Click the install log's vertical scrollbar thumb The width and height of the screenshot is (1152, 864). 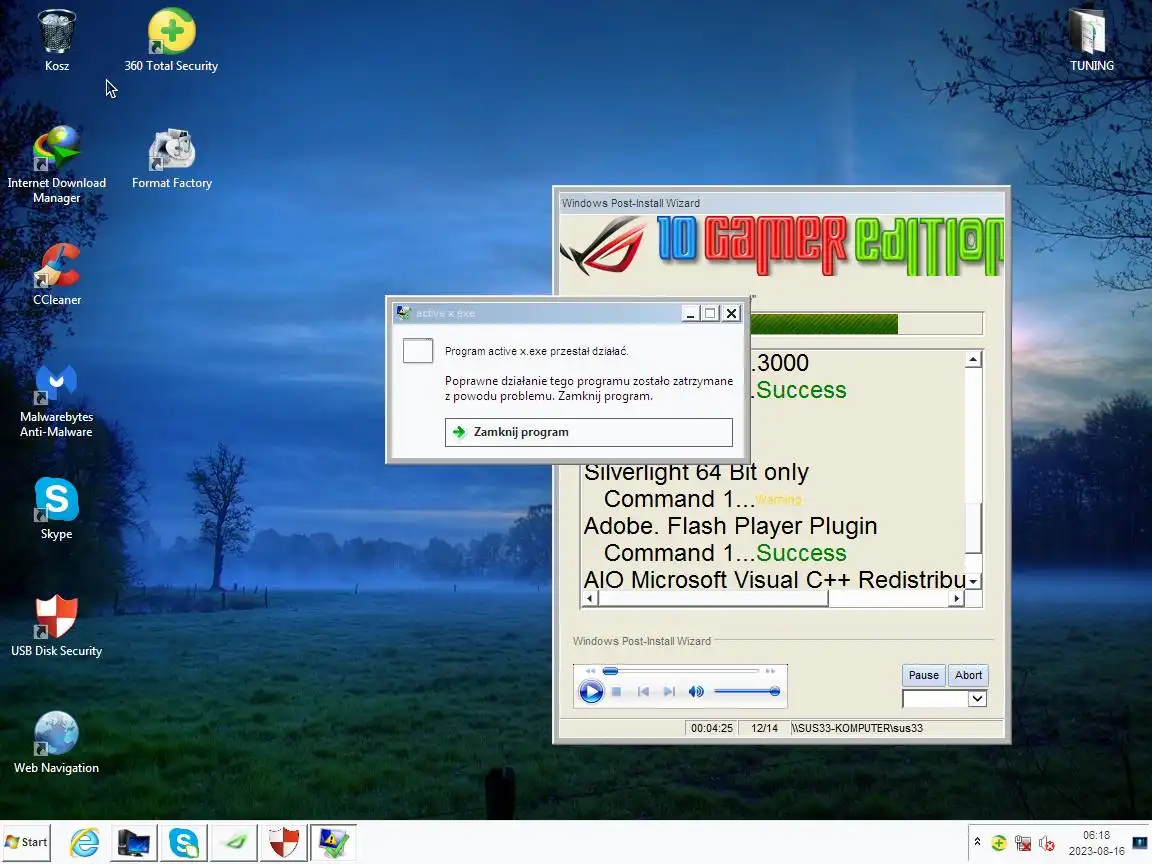[973, 528]
